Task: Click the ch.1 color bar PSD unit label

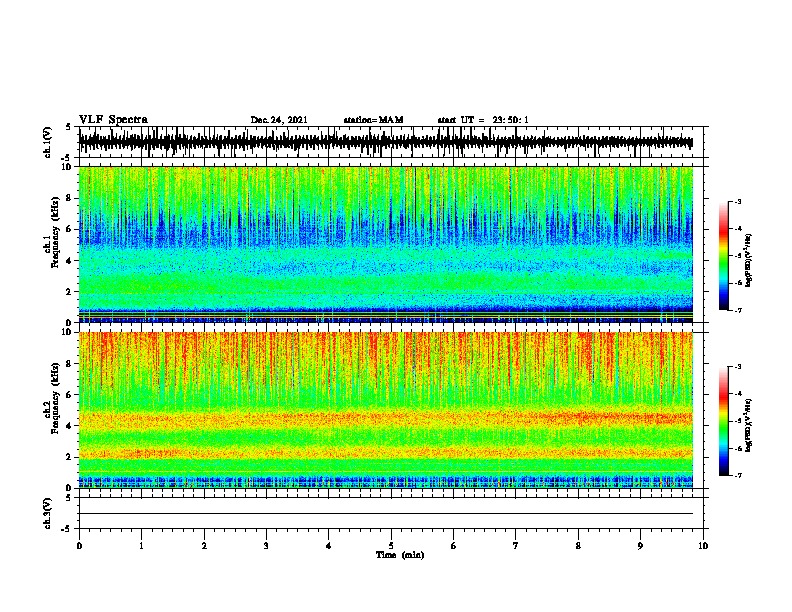Action: [749, 260]
